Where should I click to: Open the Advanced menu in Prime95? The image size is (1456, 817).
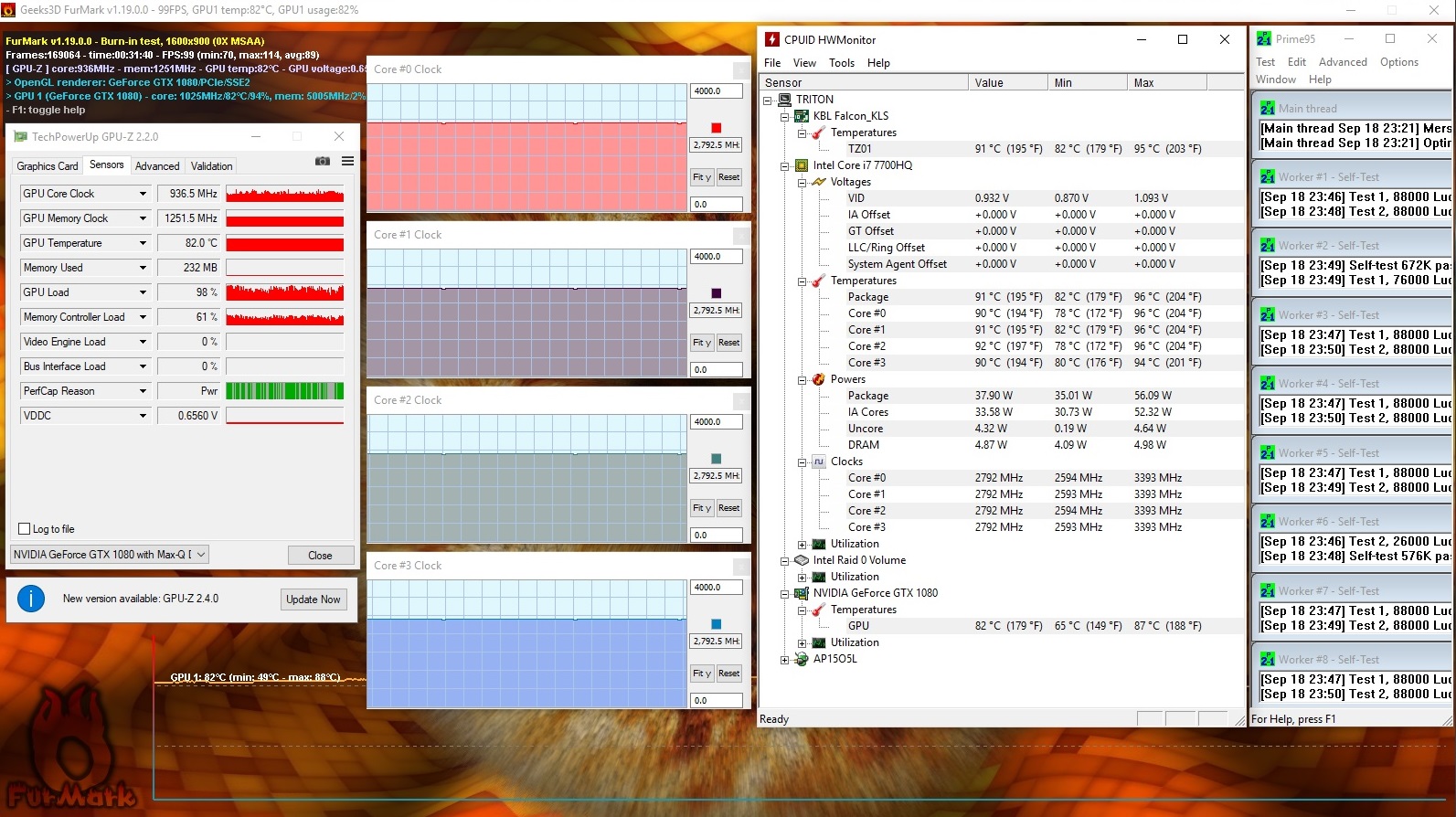1343,62
